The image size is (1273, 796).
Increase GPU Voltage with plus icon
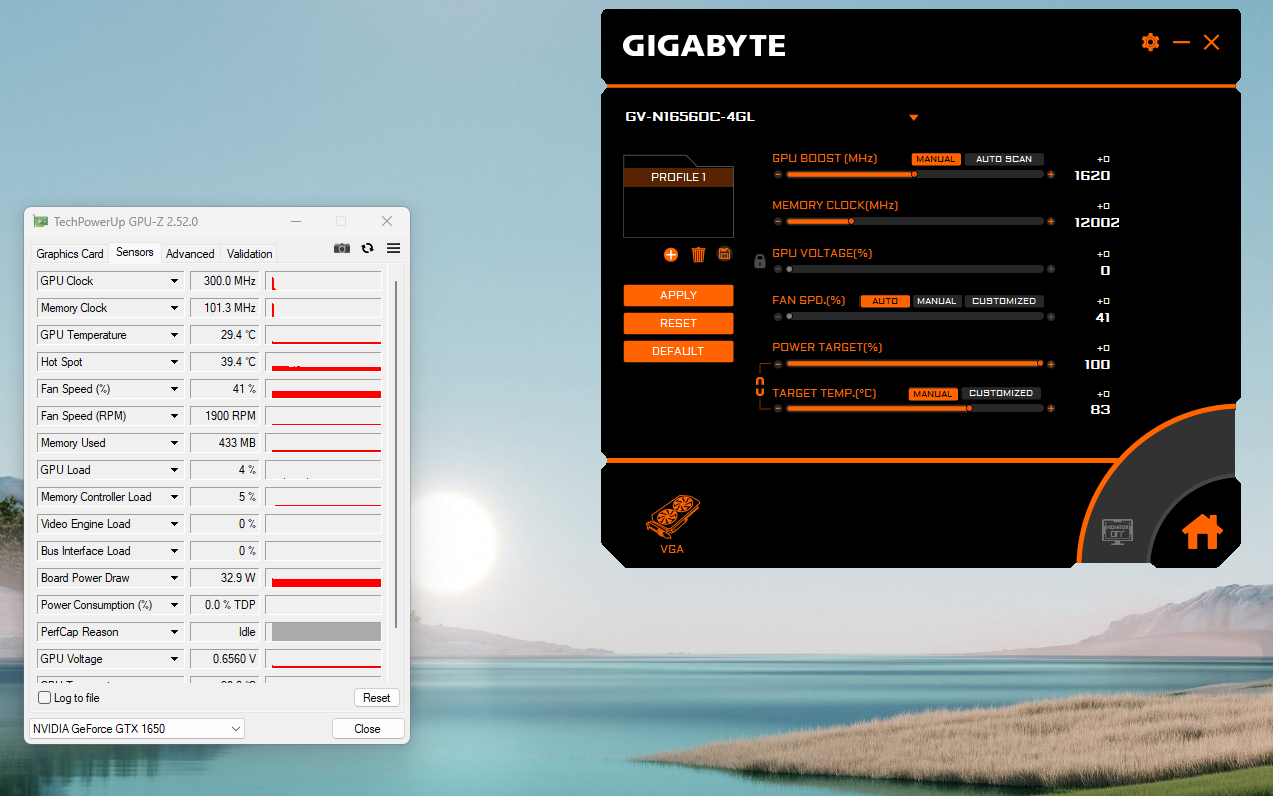pos(1051,269)
